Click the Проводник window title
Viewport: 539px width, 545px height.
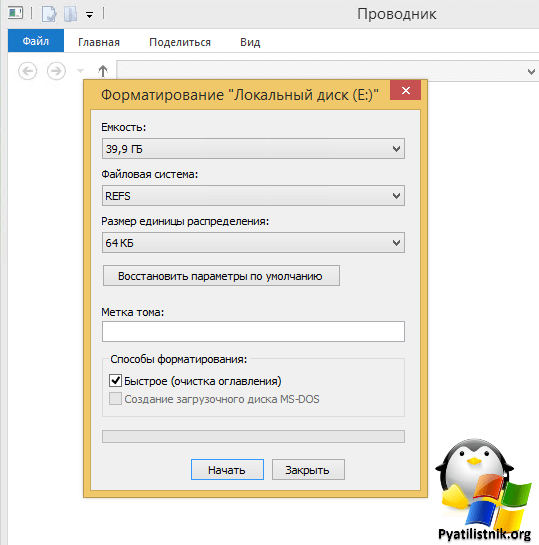coord(397,14)
